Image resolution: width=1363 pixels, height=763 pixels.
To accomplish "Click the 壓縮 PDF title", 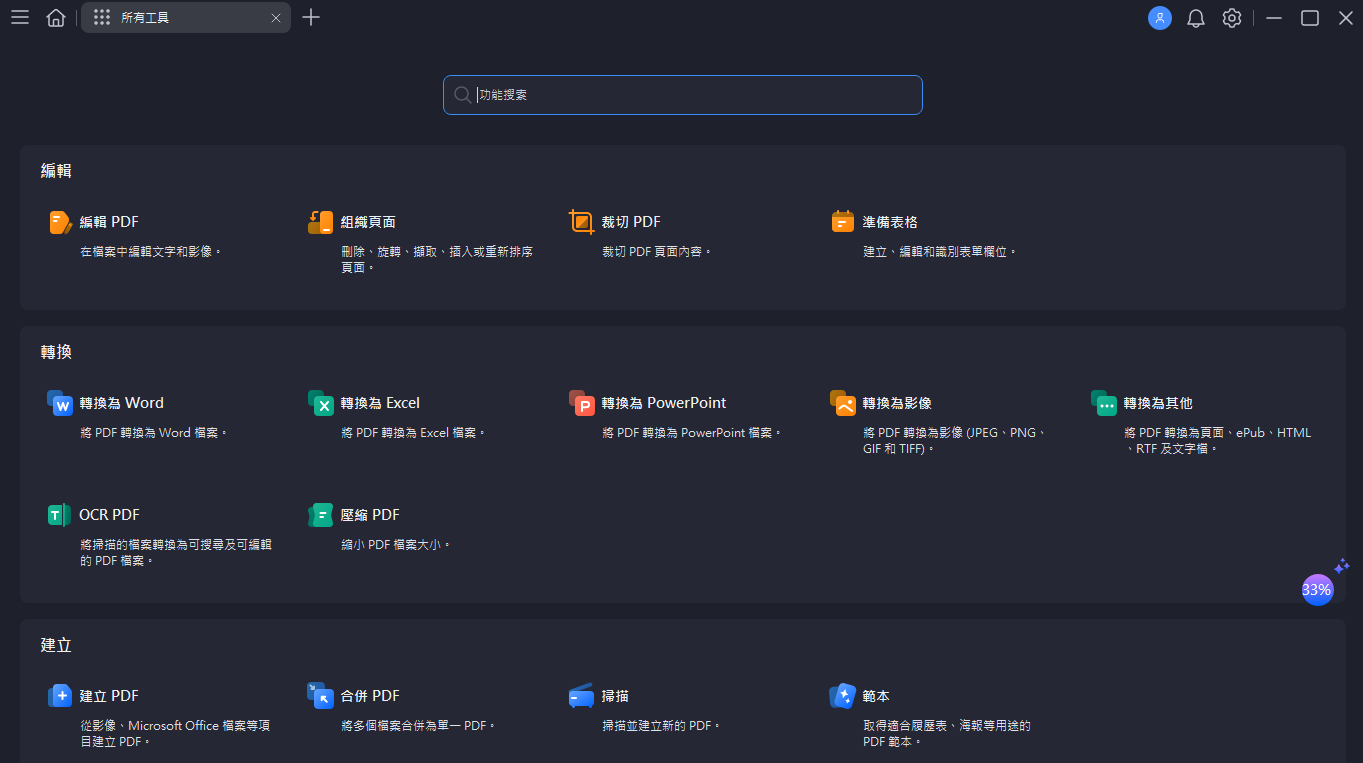I will pos(370,515).
